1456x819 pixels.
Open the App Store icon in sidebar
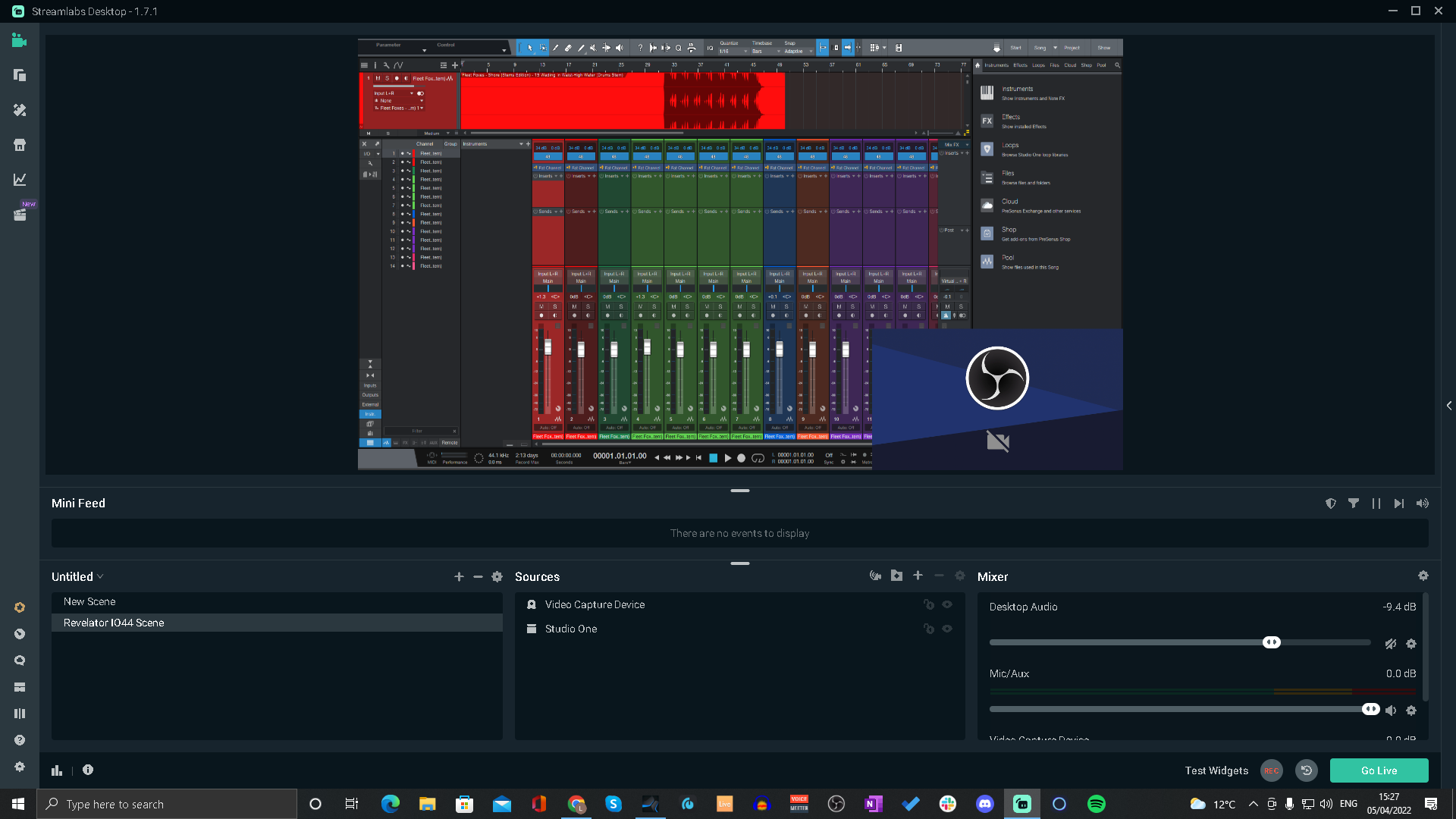point(20,145)
